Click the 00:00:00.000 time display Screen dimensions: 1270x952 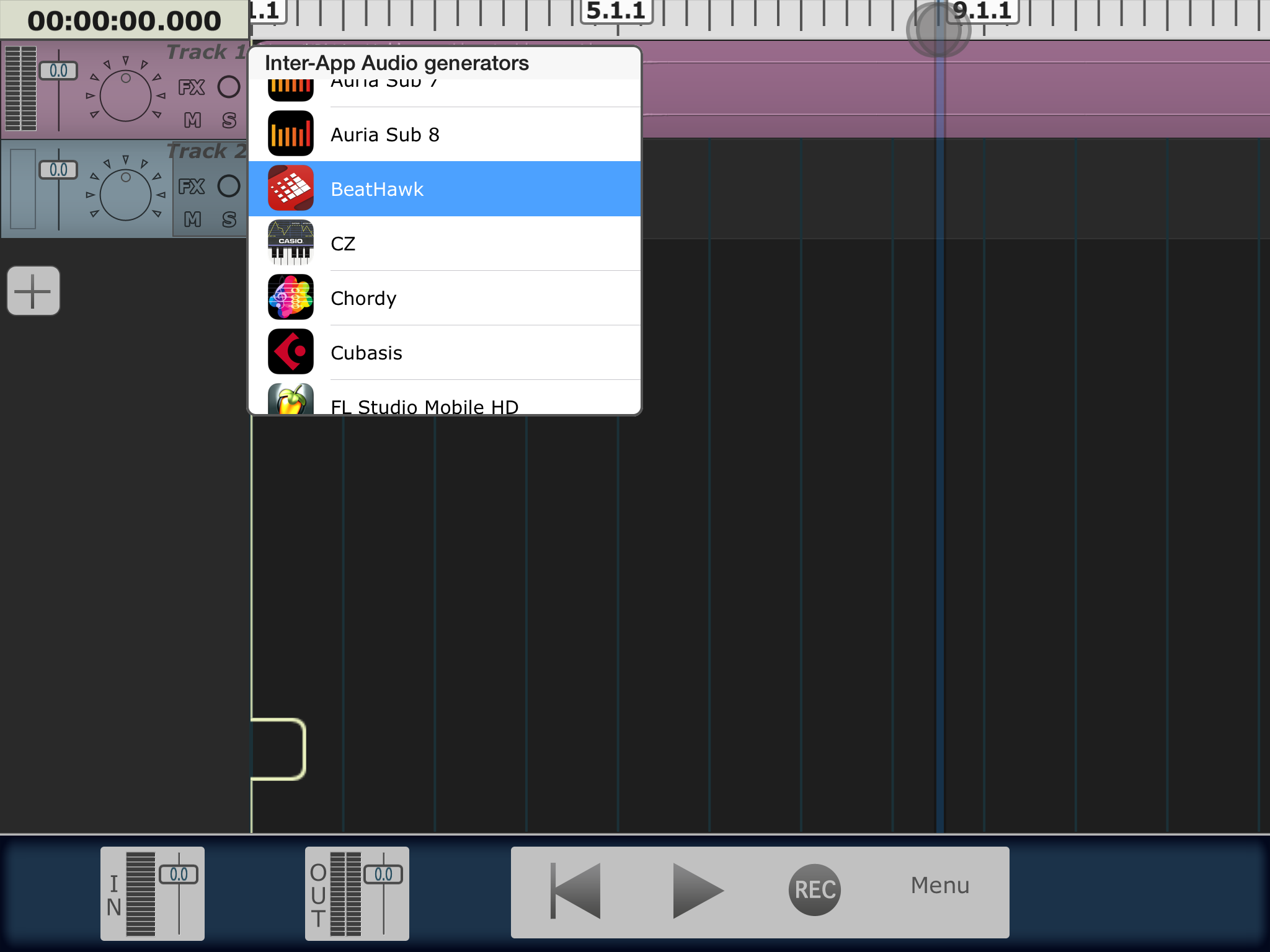[x=124, y=20]
